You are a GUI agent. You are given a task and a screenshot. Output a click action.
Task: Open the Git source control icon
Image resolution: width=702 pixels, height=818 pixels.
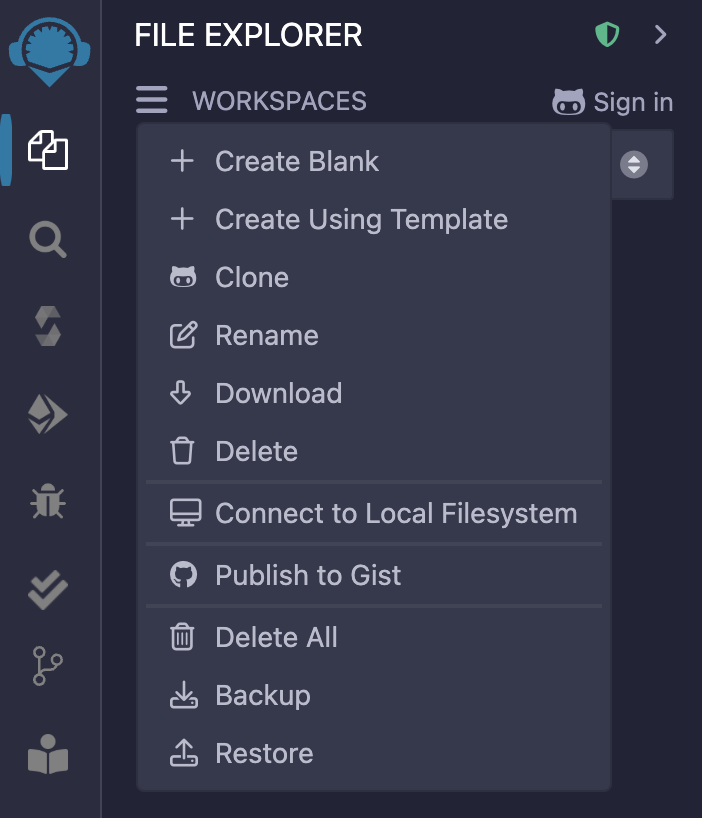(x=48, y=667)
